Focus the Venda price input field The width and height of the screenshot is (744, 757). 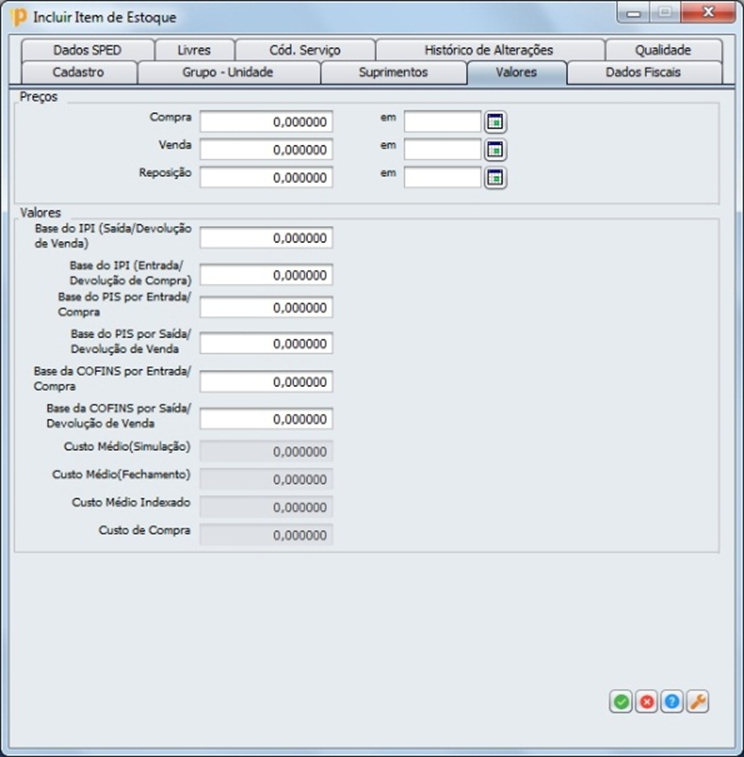tap(266, 150)
